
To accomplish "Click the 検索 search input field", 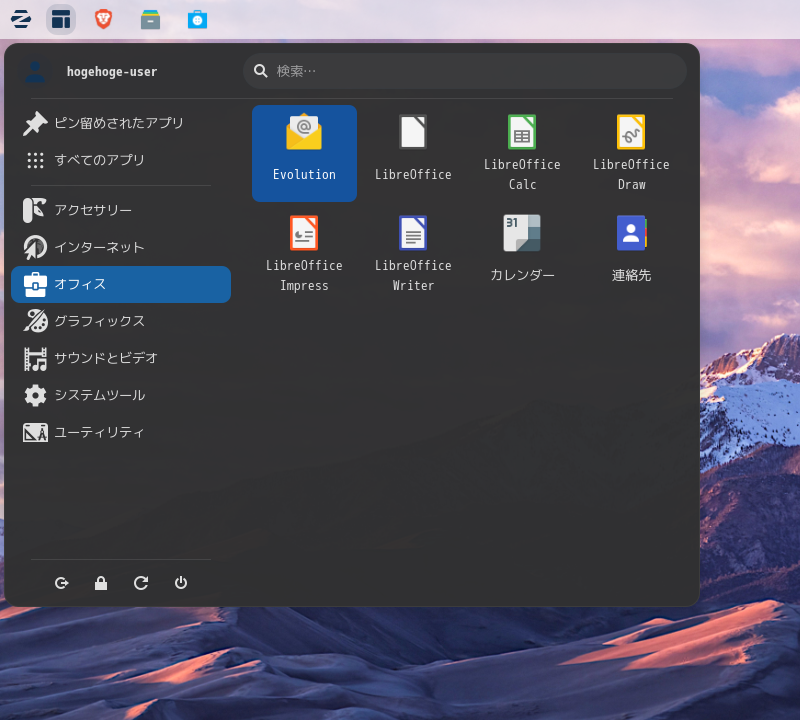I will (465, 71).
